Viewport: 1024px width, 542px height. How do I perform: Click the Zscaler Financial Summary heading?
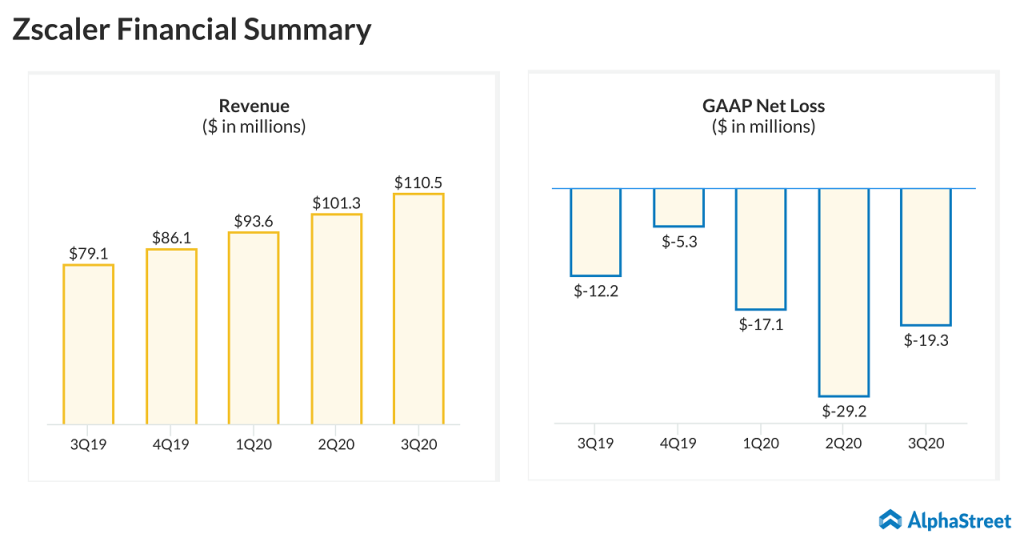coord(191,30)
